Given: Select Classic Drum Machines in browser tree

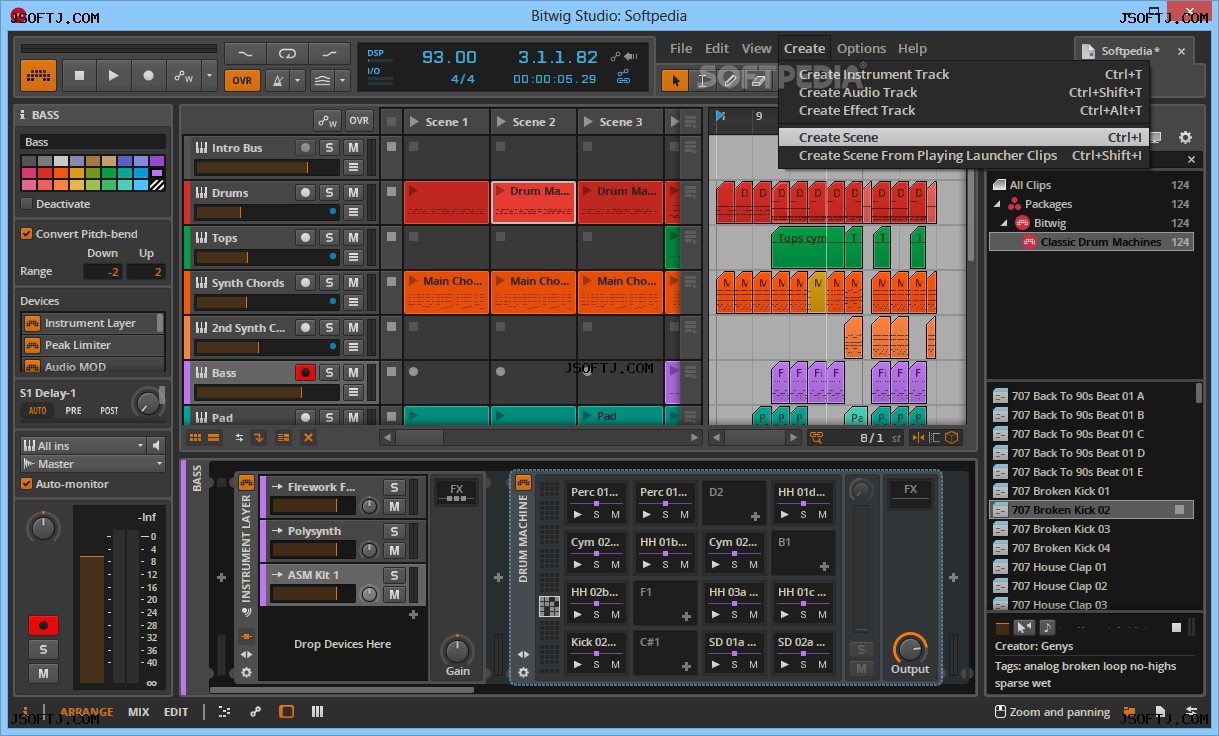Looking at the screenshot, I should point(1092,242).
